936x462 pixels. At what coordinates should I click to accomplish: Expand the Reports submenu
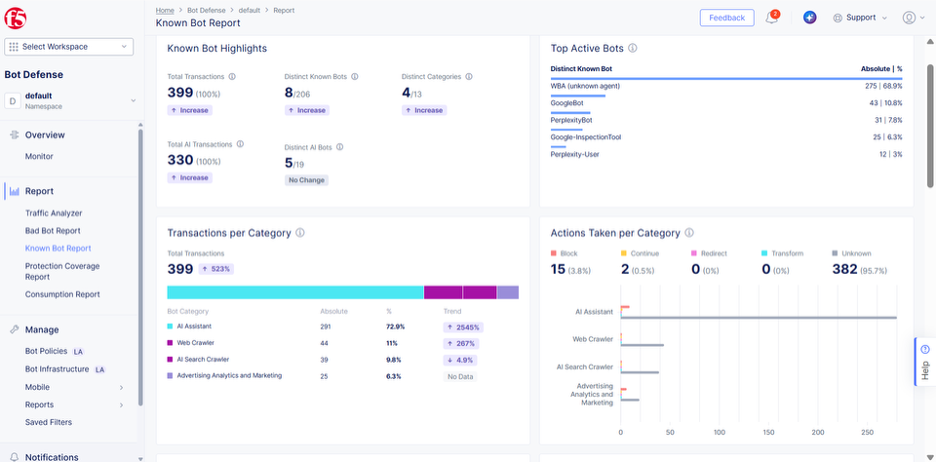point(121,405)
